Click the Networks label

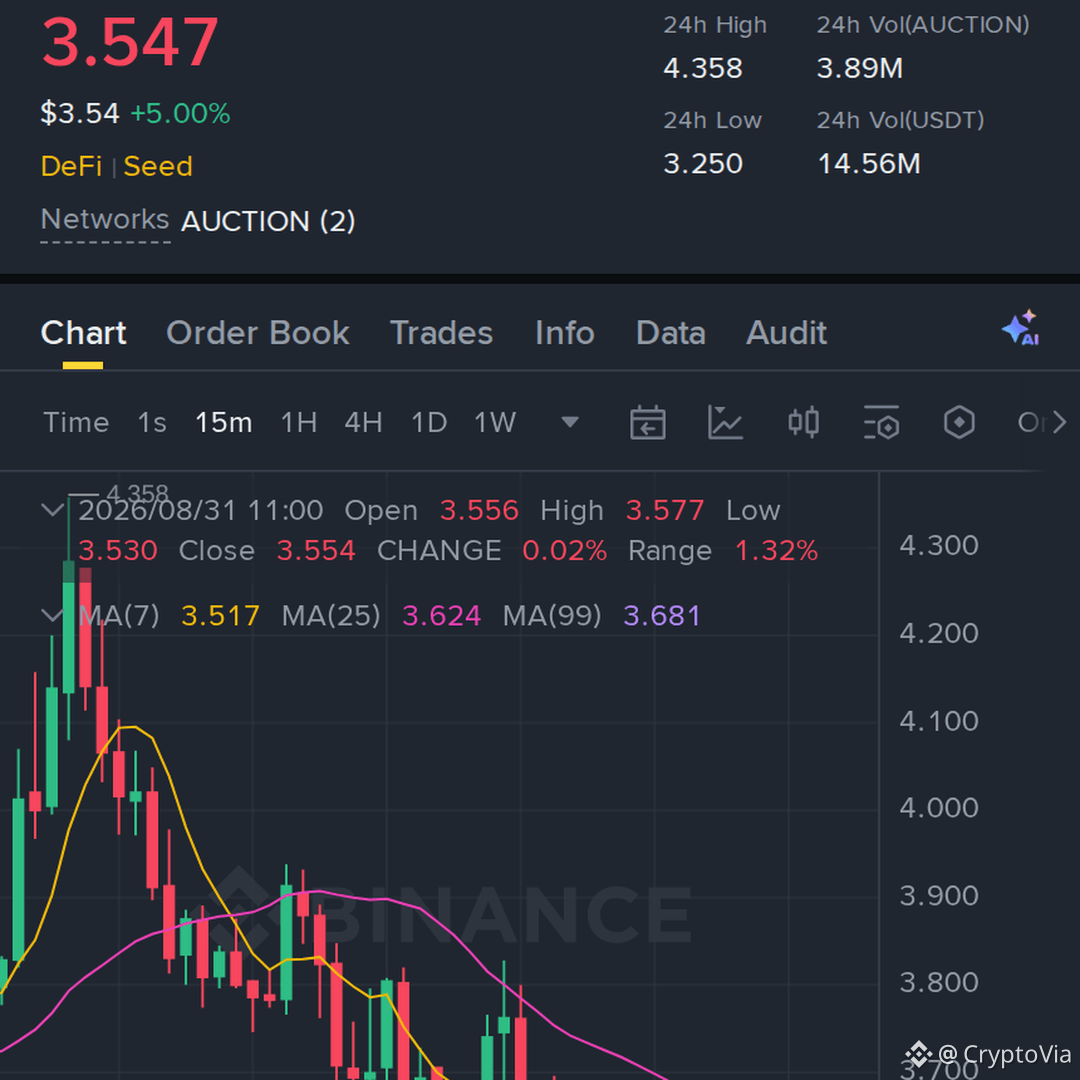105,220
